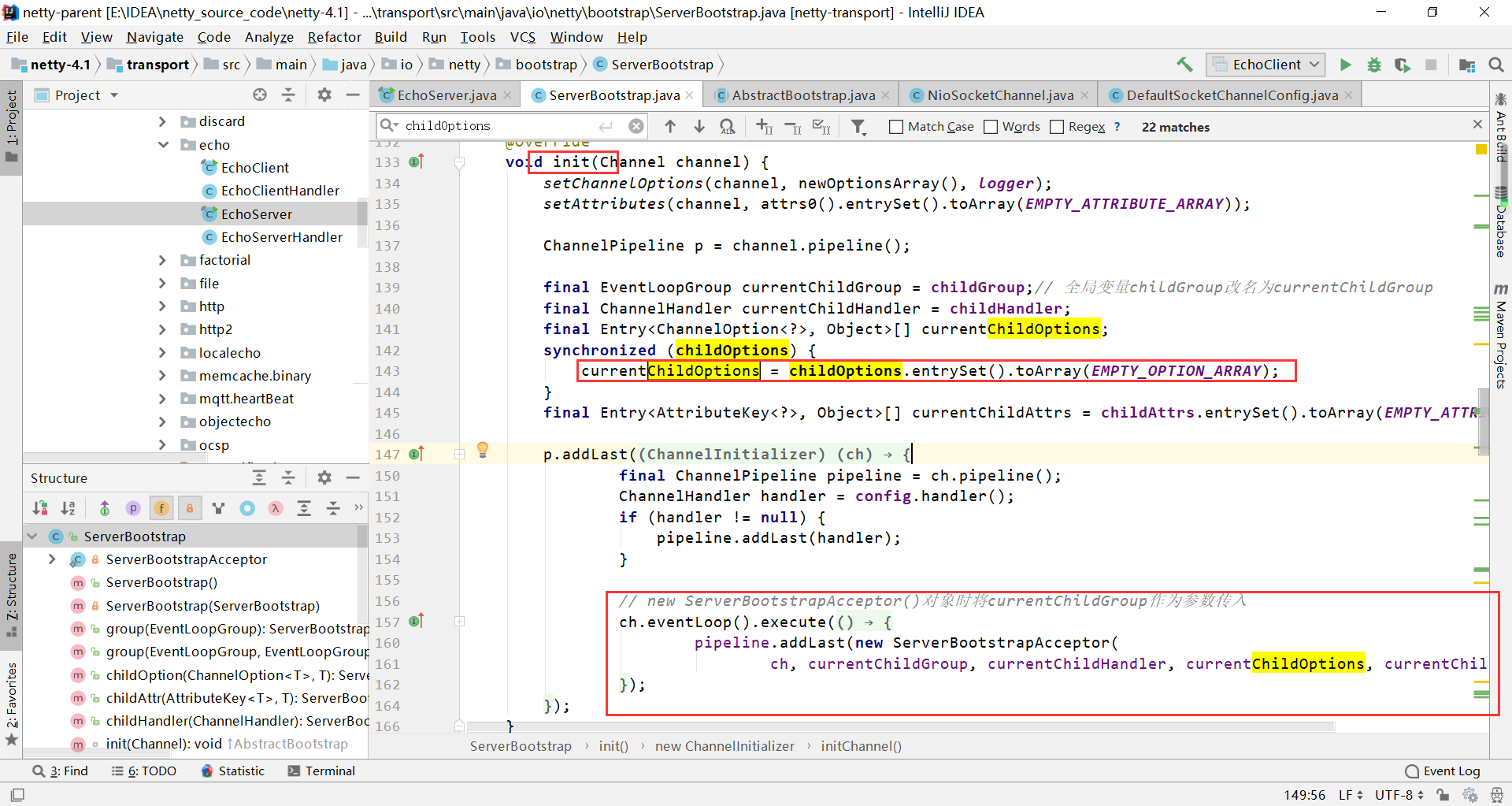Viewport: 1512px width, 806px height.
Task: Sort Structure members alphabetically
Action: pyautogui.click(x=69, y=508)
